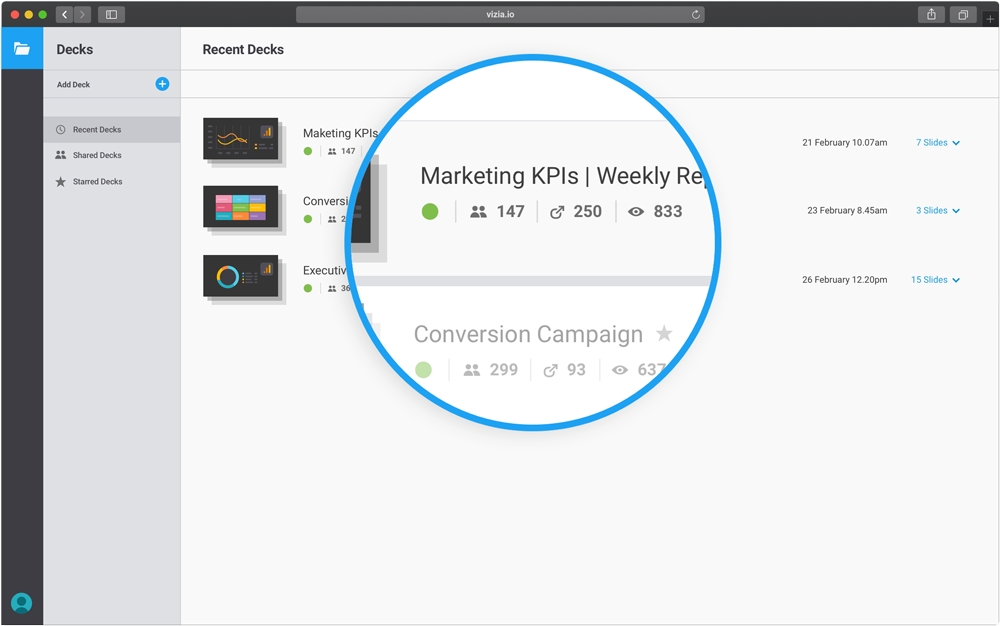Viewport: 1000px width, 626px height.
Task: Click the browser back arrow
Action: (x=65, y=15)
